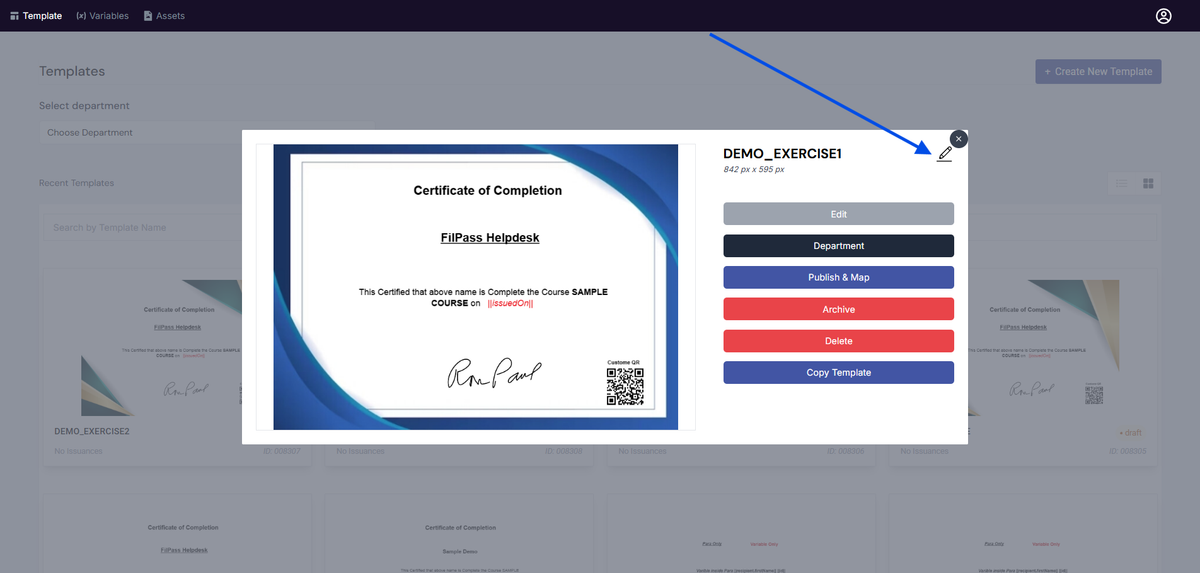Click the Edit button in the dialog
The width and height of the screenshot is (1200, 573).
[x=838, y=214]
